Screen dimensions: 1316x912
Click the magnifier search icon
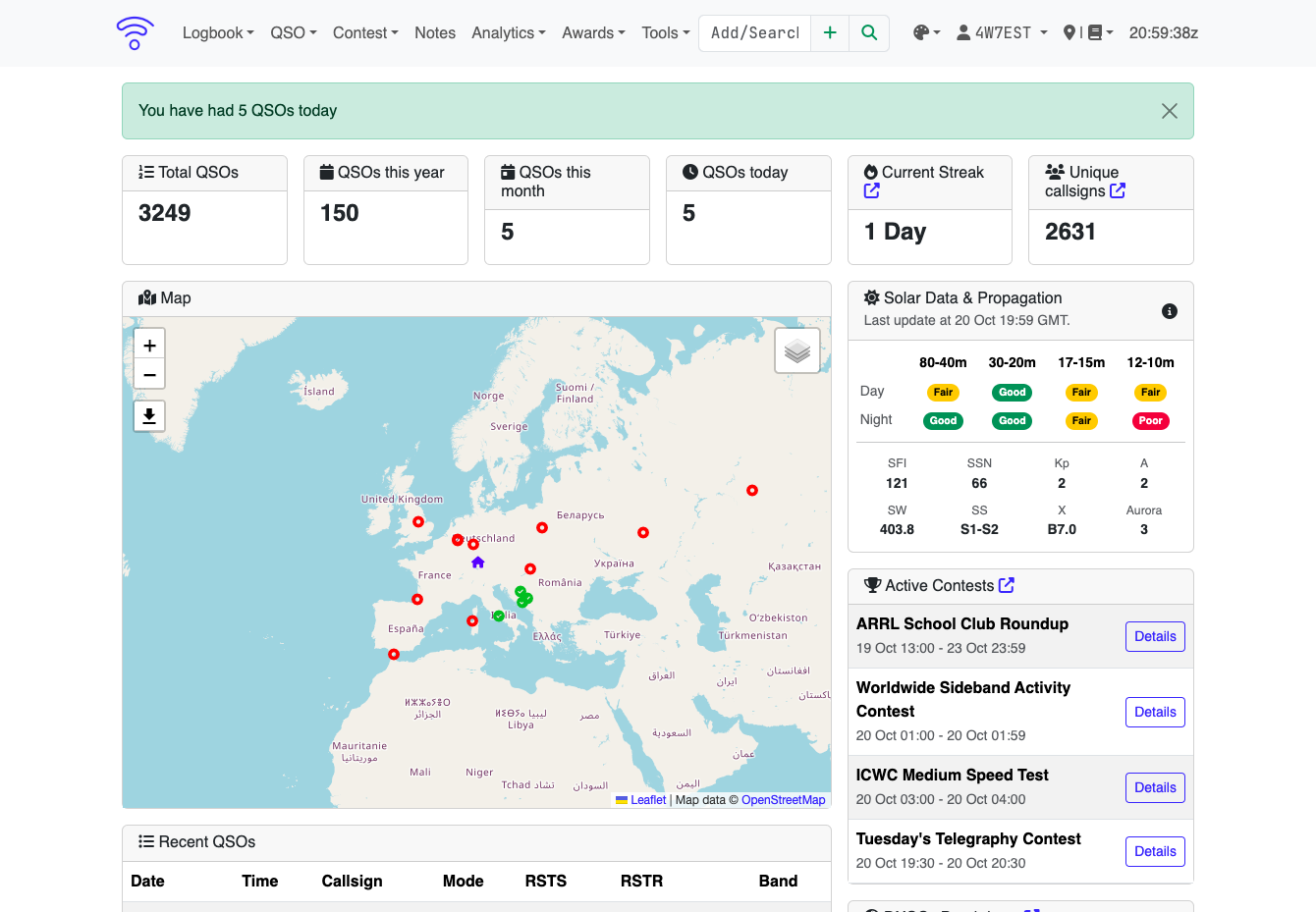tap(869, 33)
